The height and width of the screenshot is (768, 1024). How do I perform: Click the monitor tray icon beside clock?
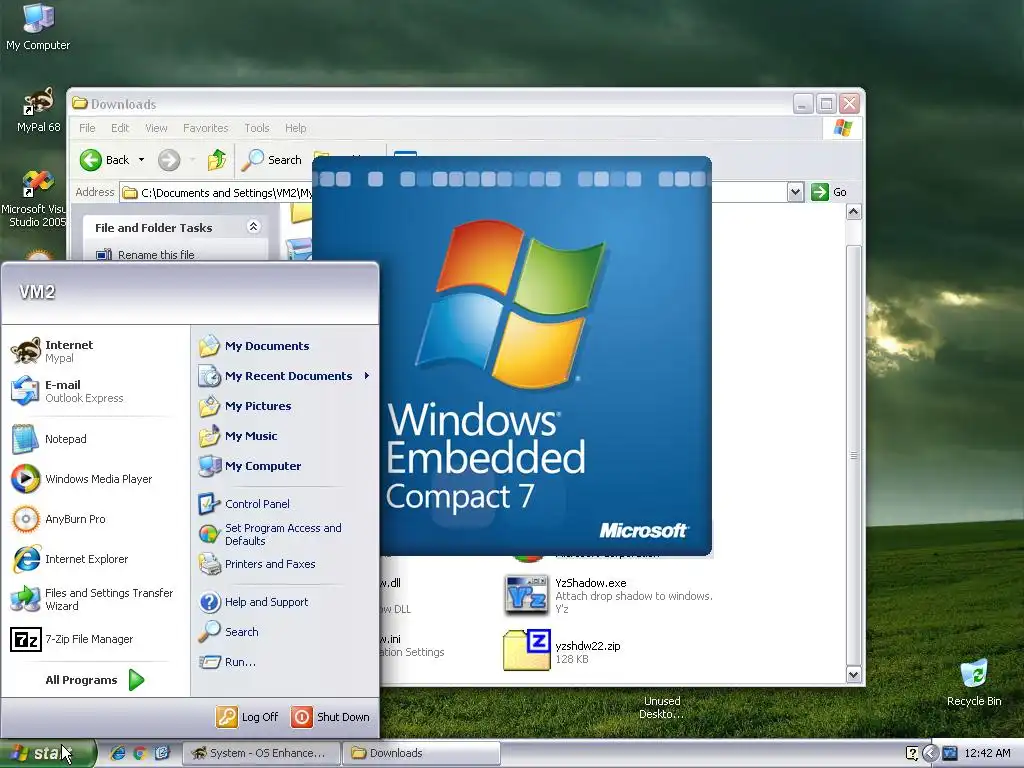950,753
